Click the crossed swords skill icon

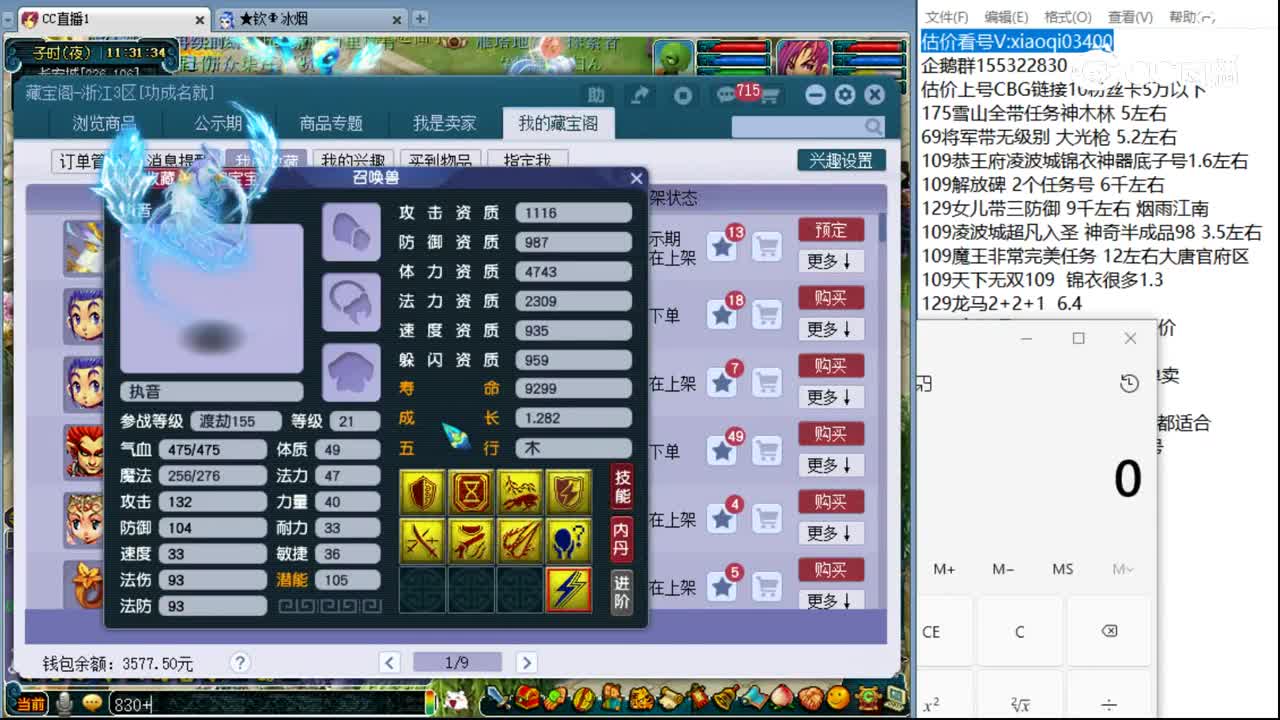pyautogui.click(x=421, y=541)
